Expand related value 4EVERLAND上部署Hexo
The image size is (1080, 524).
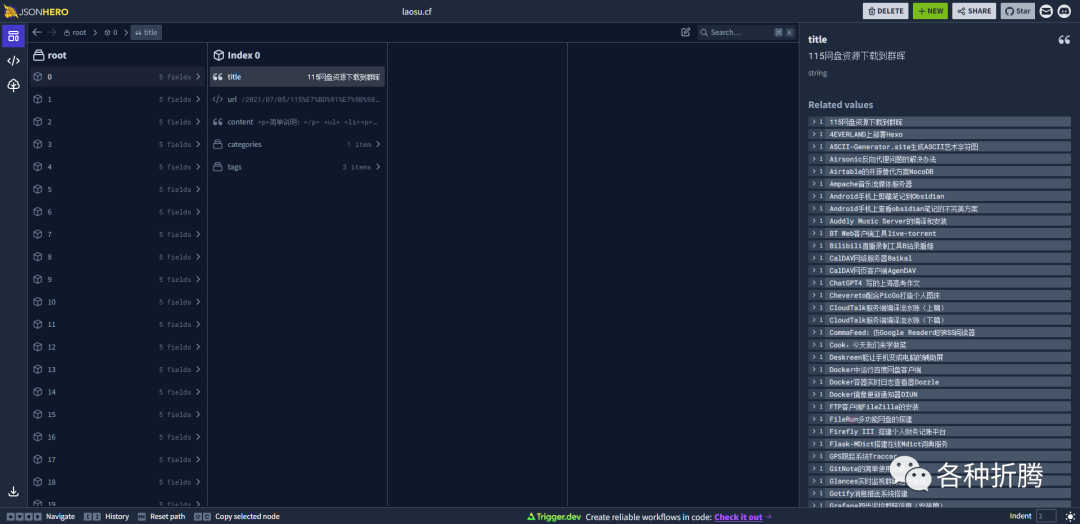[813, 134]
